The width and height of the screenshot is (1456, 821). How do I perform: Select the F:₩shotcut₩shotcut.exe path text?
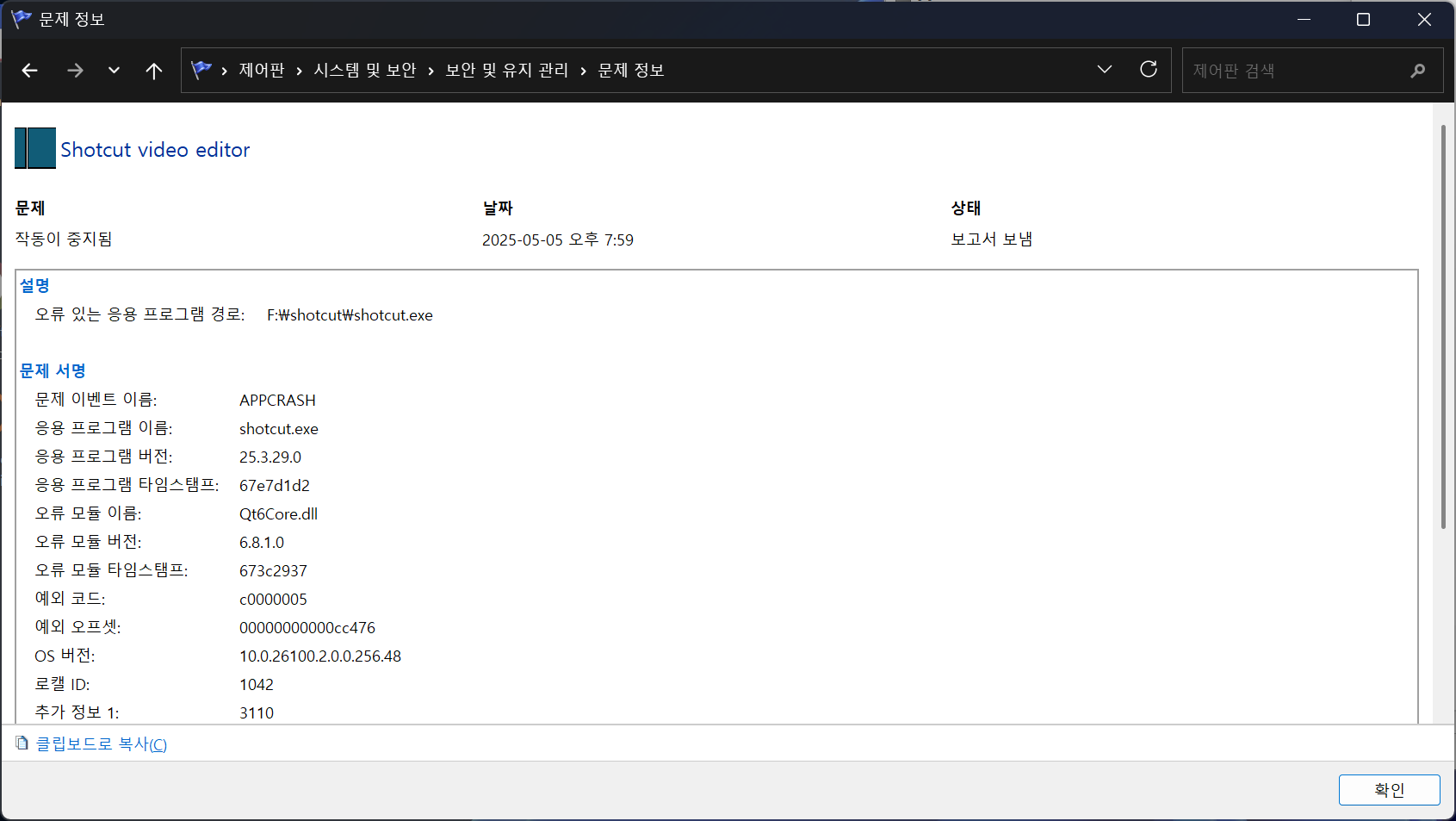point(350,315)
